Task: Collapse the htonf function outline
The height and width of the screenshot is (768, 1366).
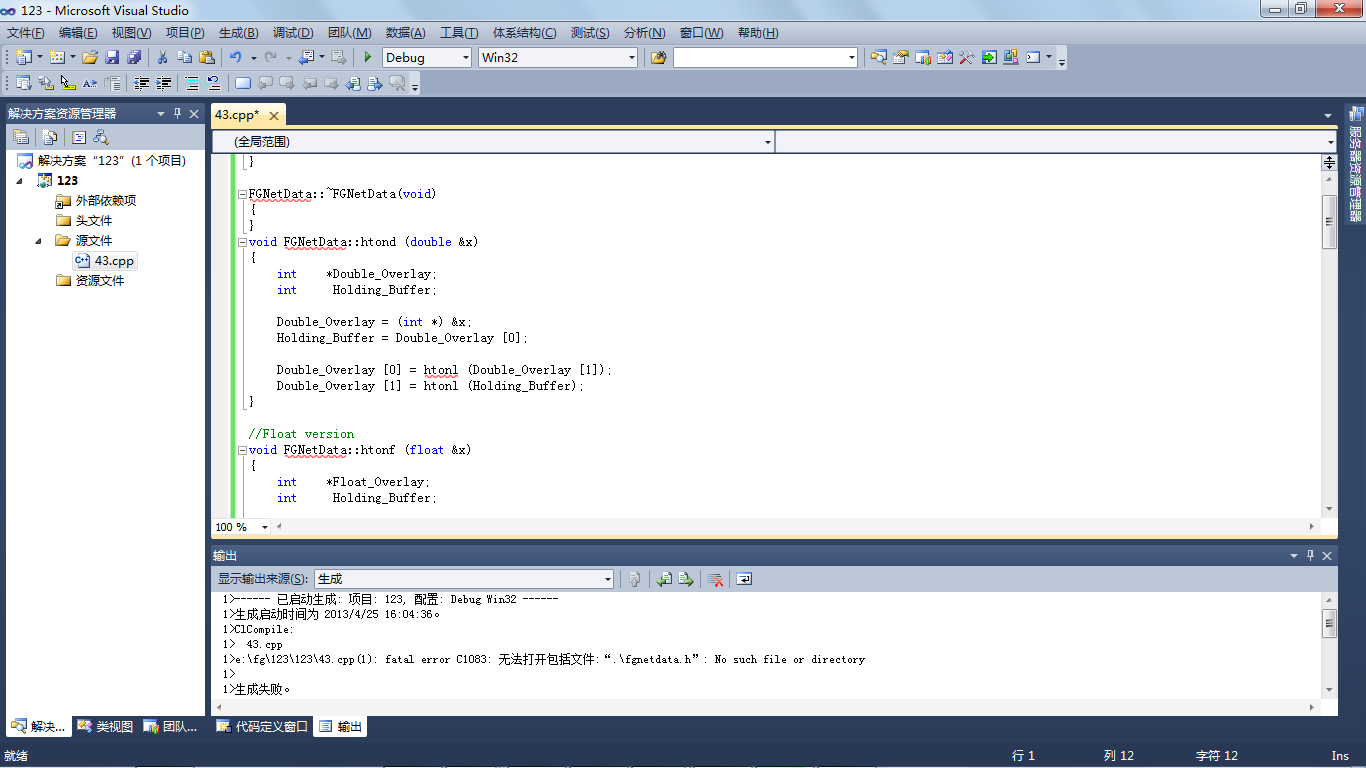Action: pos(242,450)
